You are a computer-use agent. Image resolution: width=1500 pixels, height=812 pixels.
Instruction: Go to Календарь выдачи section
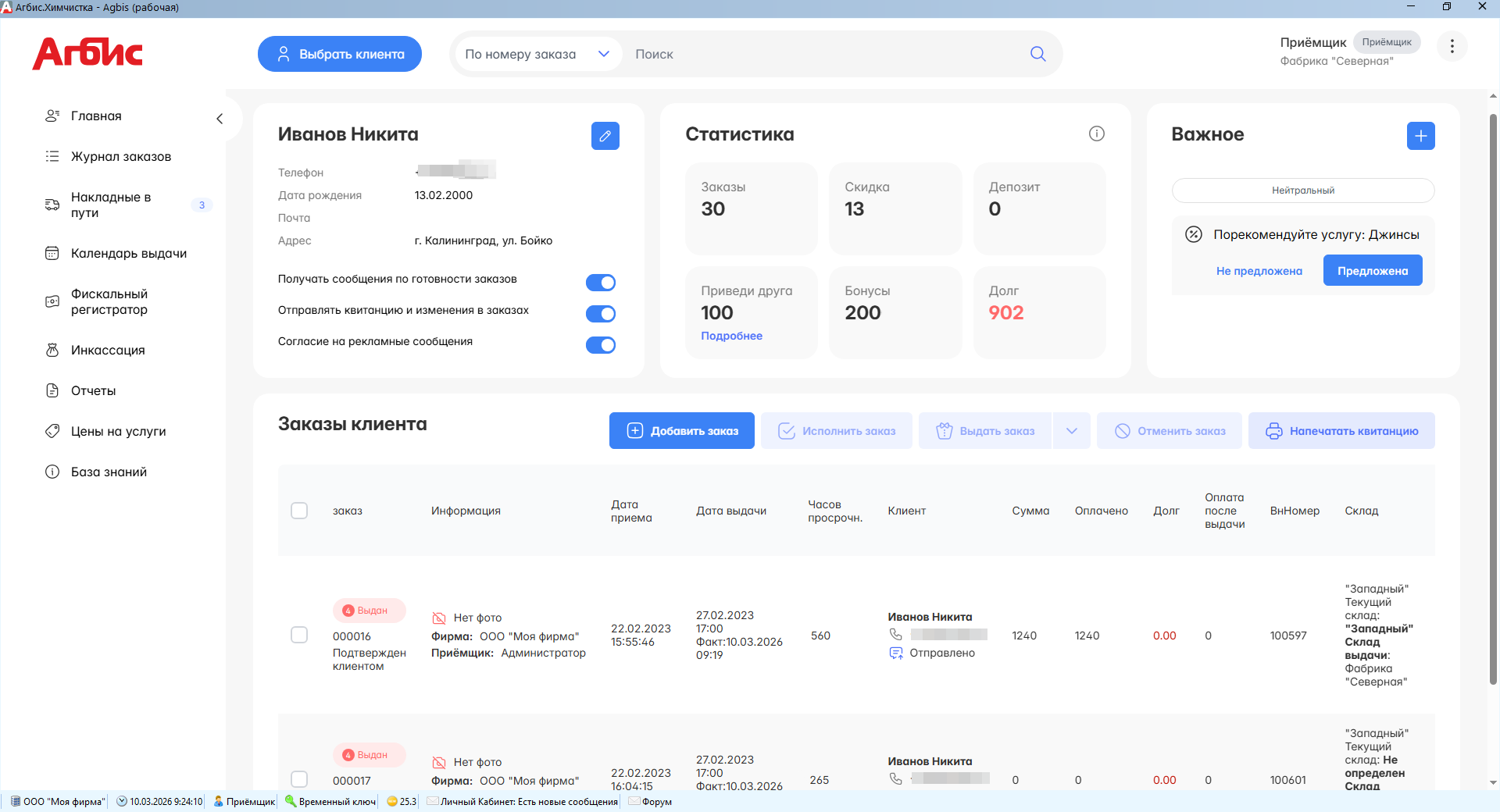click(x=129, y=253)
